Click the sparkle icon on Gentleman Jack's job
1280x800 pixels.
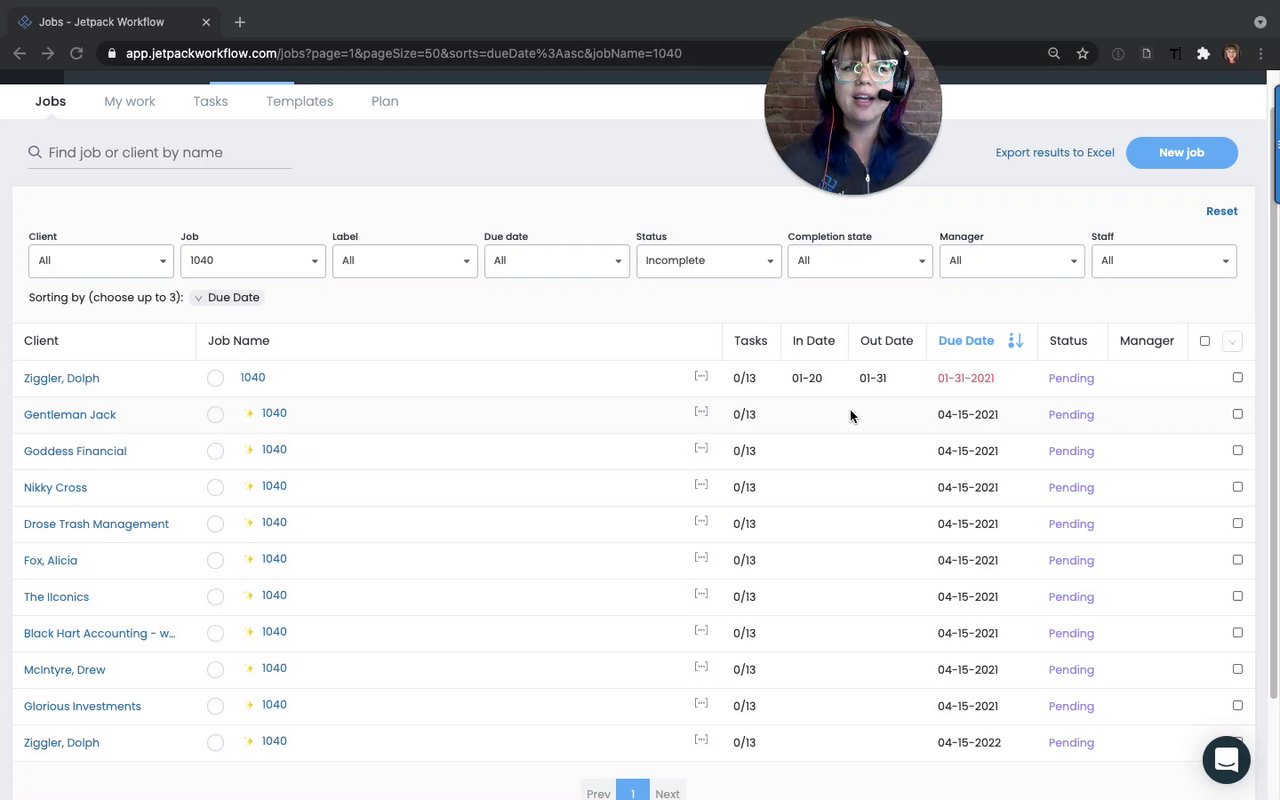(249, 413)
